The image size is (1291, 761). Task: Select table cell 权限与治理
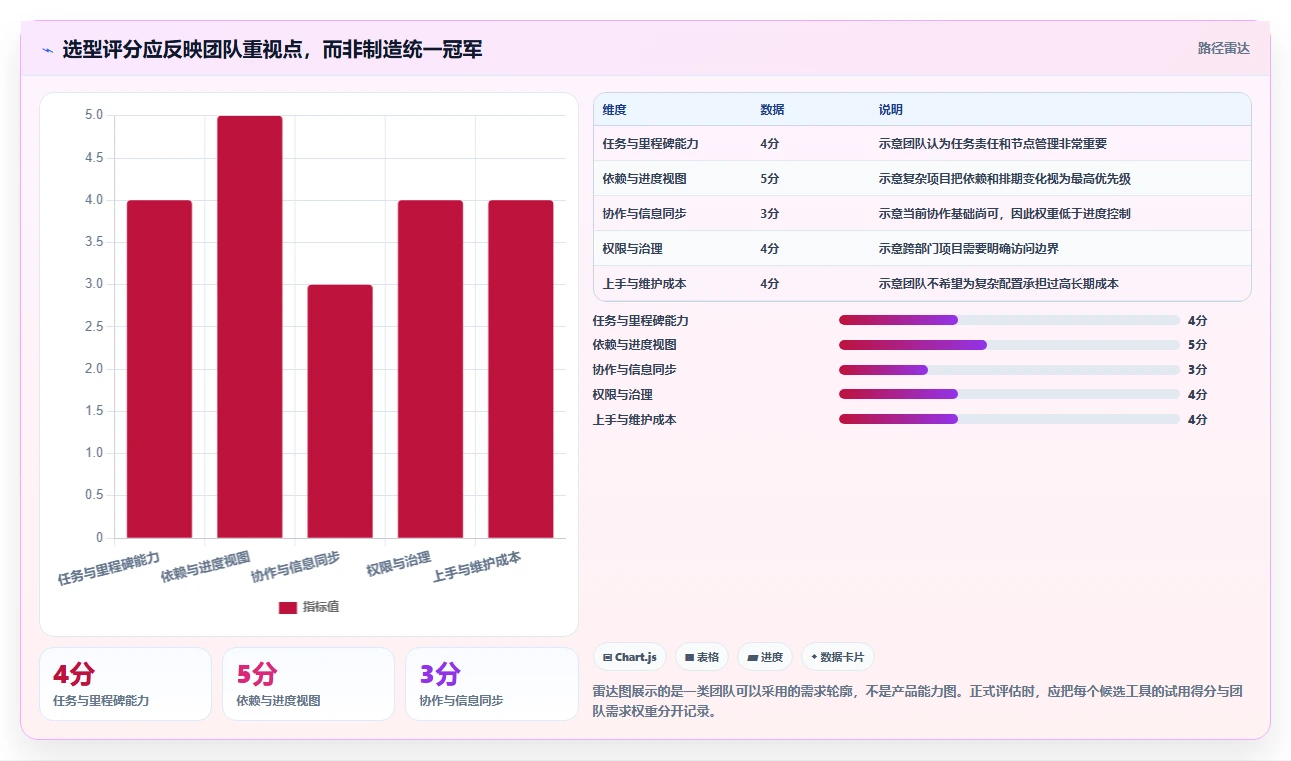(x=633, y=249)
